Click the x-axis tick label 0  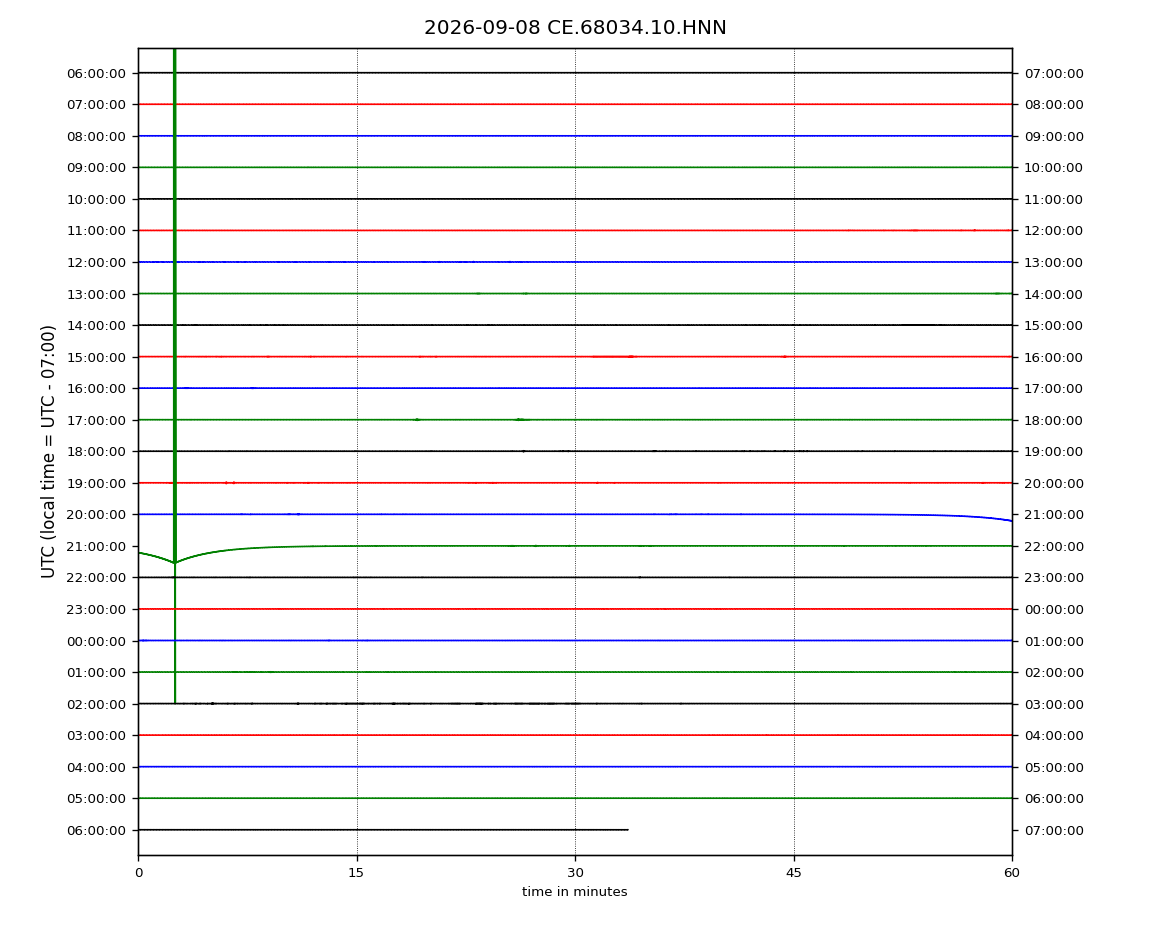(x=139, y=873)
